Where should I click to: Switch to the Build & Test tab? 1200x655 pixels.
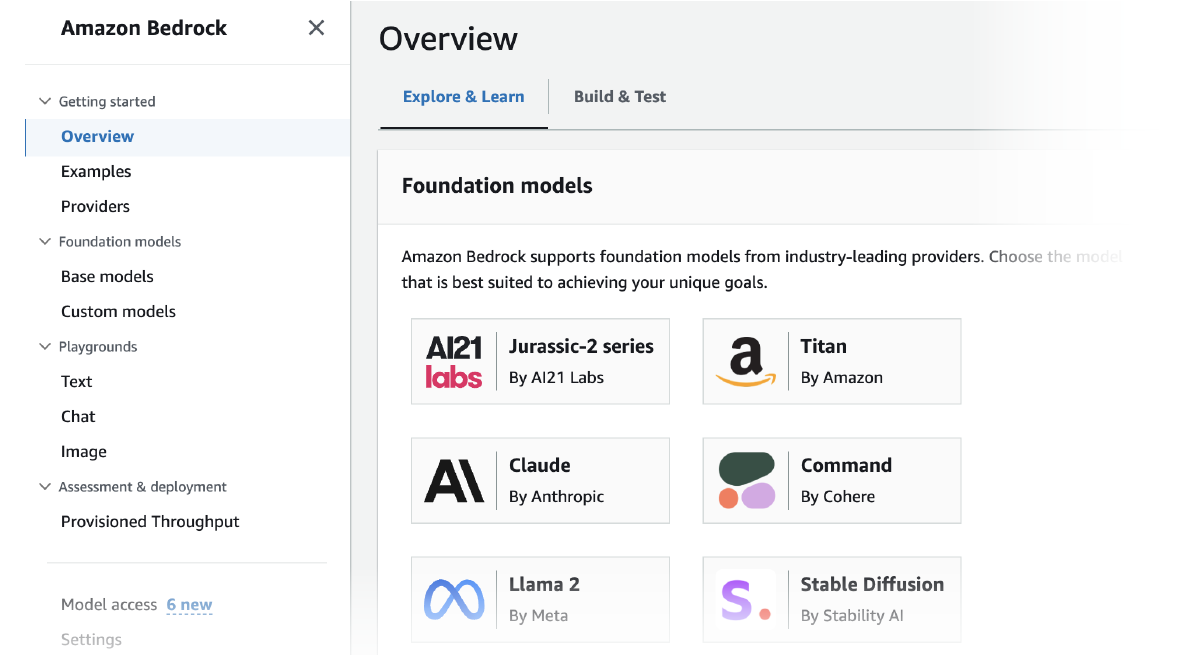[620, 97]
